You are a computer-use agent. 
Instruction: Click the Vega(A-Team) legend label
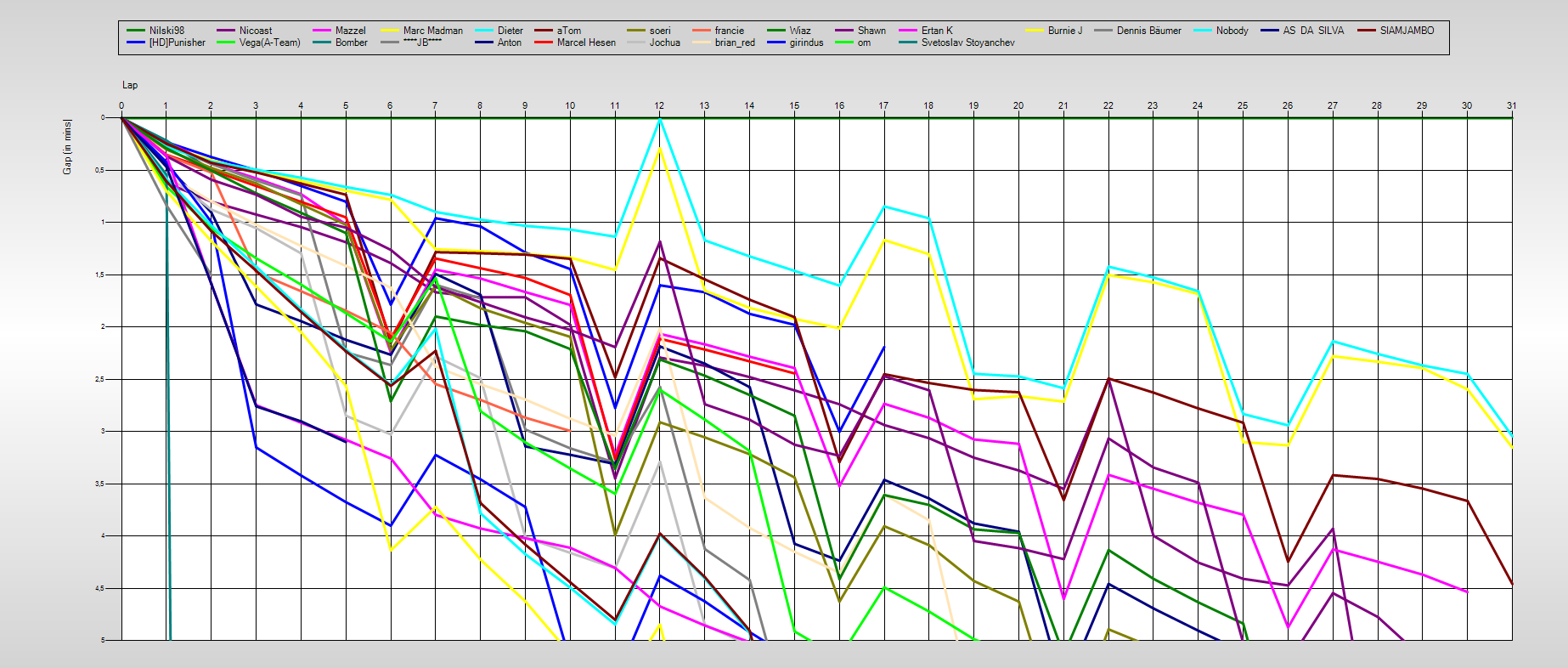[x=269, y=42]
